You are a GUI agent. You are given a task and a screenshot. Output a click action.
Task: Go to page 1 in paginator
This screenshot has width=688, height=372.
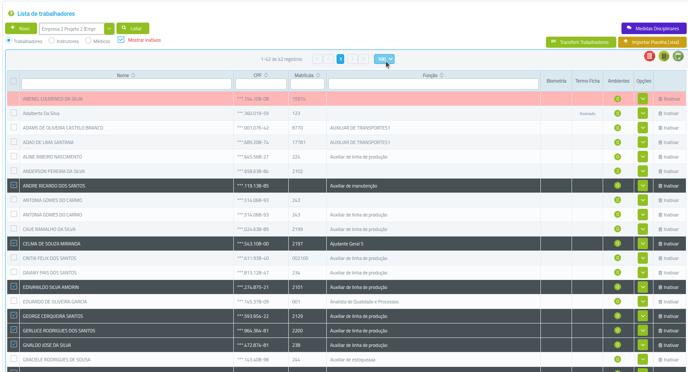tap(340, 59)
